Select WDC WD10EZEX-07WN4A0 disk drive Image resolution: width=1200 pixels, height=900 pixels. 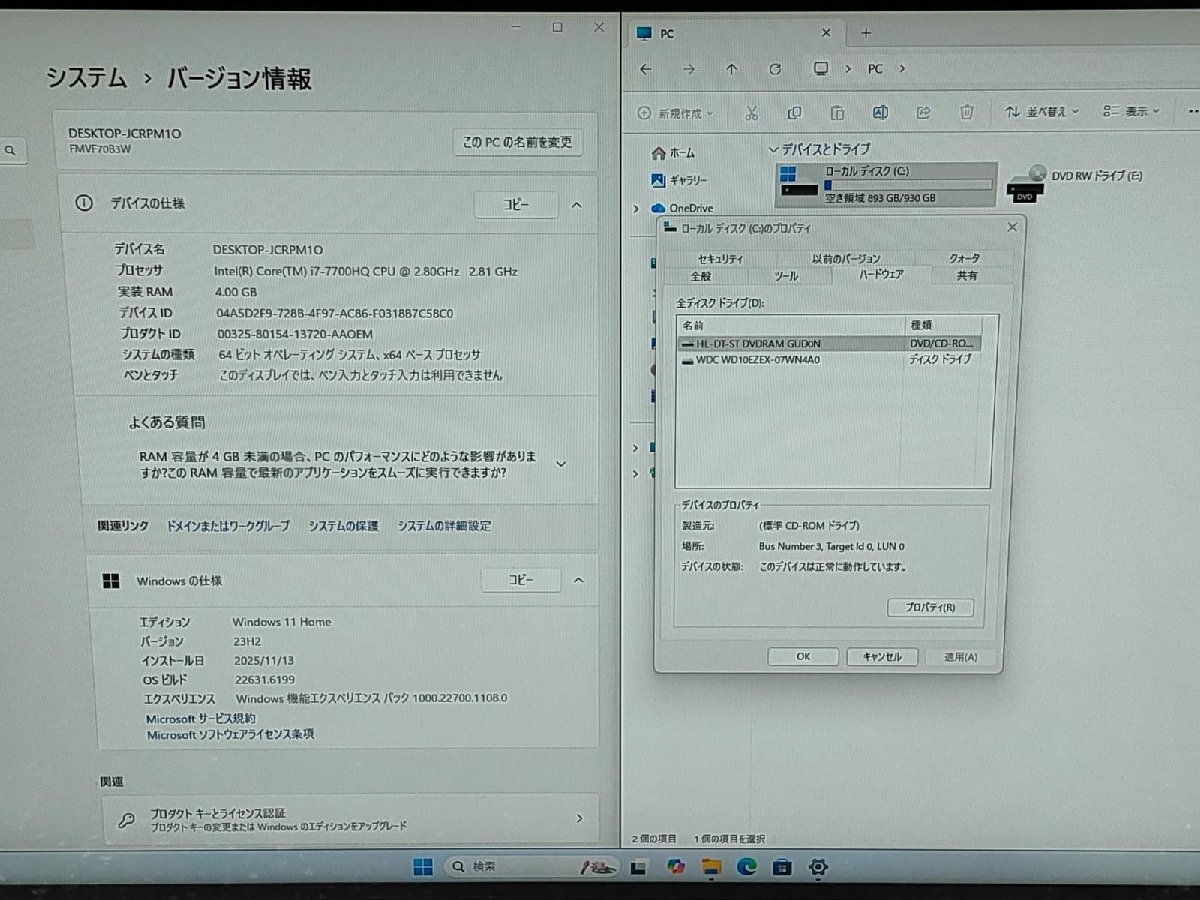[x=790, y=360]
